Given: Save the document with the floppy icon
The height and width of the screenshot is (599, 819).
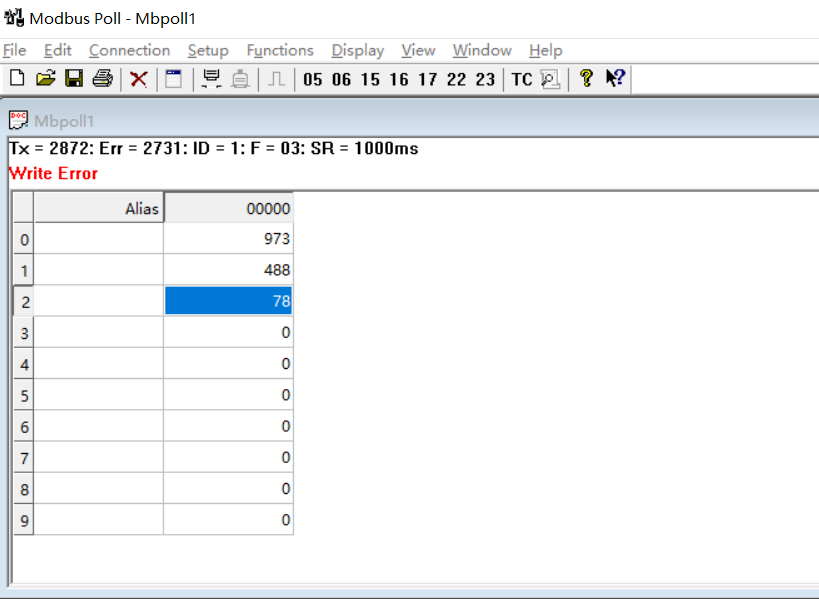Looking at the screenshot, I should [74, 79].
